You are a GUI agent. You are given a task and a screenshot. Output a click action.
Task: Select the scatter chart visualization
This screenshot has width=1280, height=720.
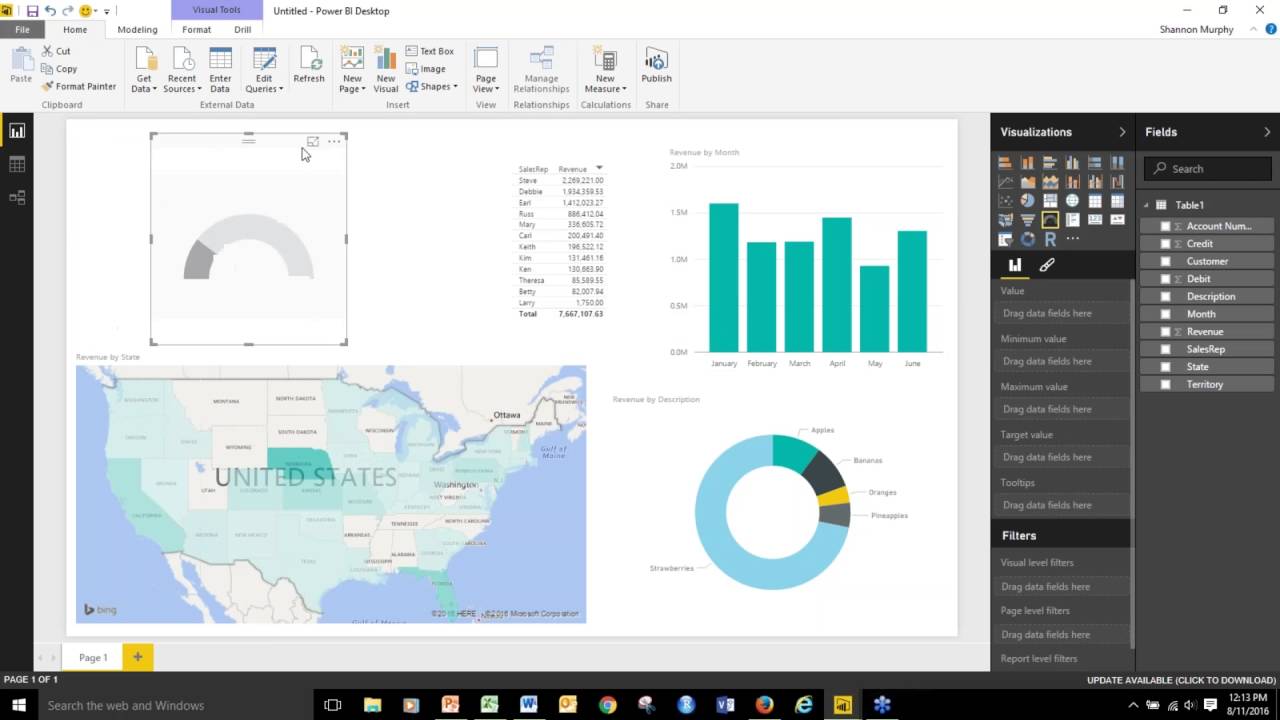click(1005, 201)
